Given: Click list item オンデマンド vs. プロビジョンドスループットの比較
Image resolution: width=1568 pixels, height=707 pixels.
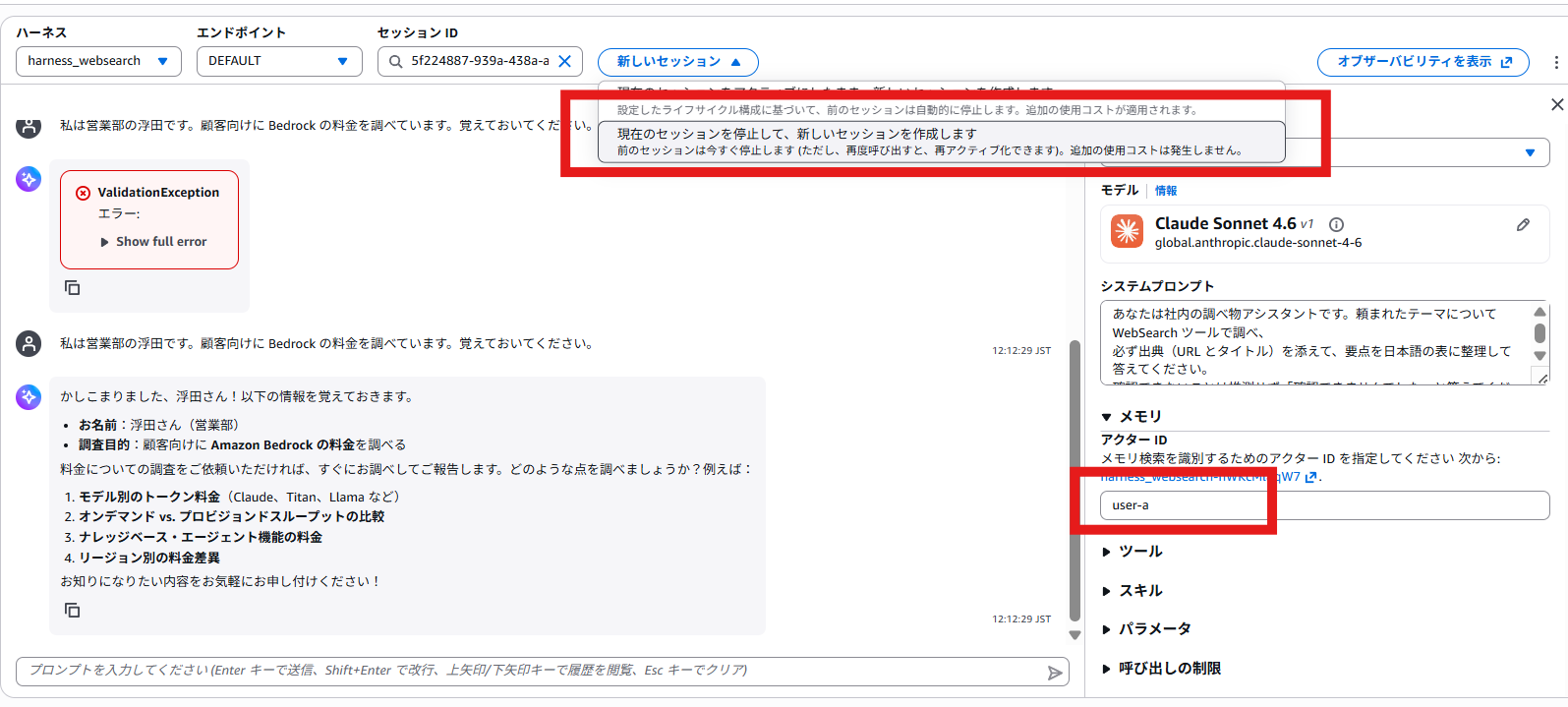Looking at the screenshot, I should (x=232, y=517).
